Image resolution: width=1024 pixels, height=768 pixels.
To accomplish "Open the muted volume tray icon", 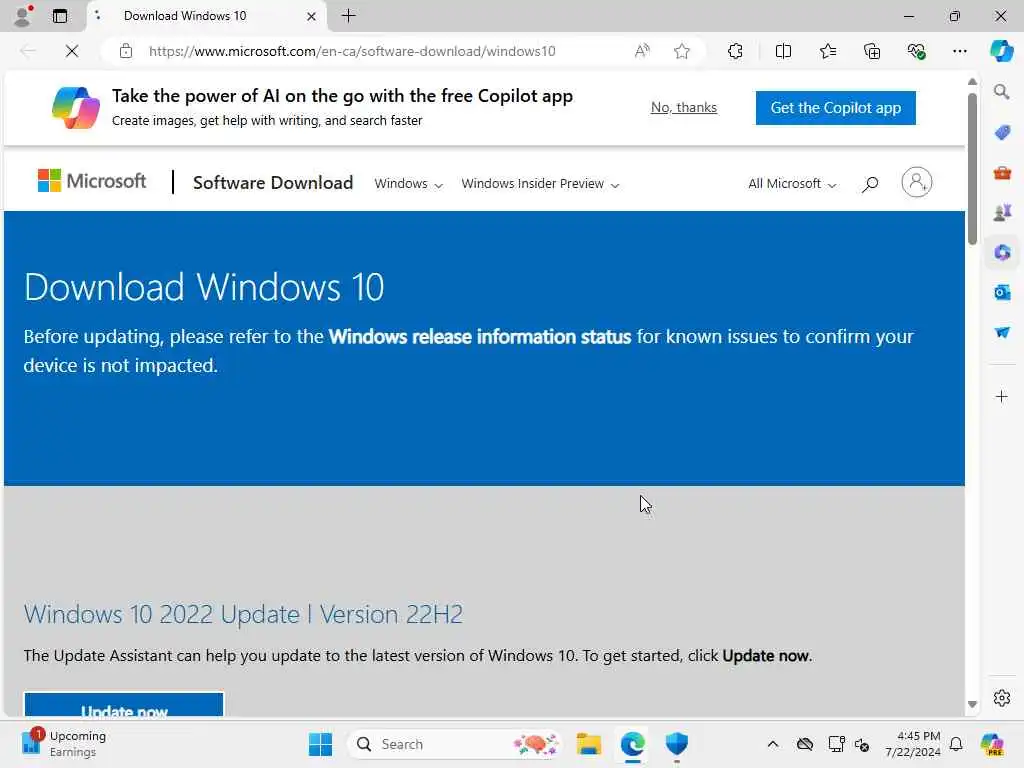I will pos(862,744).
